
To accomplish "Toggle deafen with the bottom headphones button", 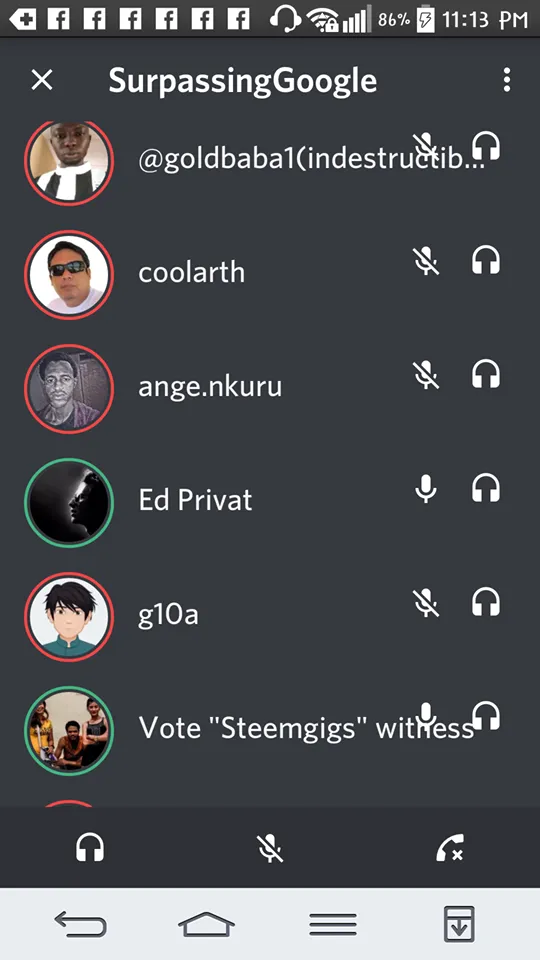I will tap(90, 849).
